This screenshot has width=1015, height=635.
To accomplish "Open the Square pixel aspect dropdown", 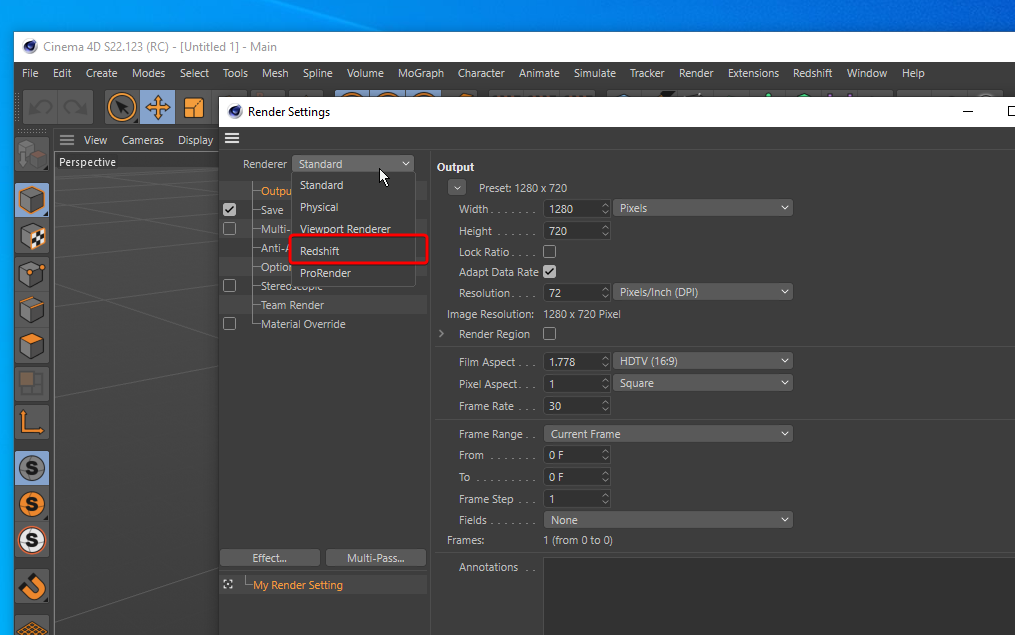I will [703, 383].
